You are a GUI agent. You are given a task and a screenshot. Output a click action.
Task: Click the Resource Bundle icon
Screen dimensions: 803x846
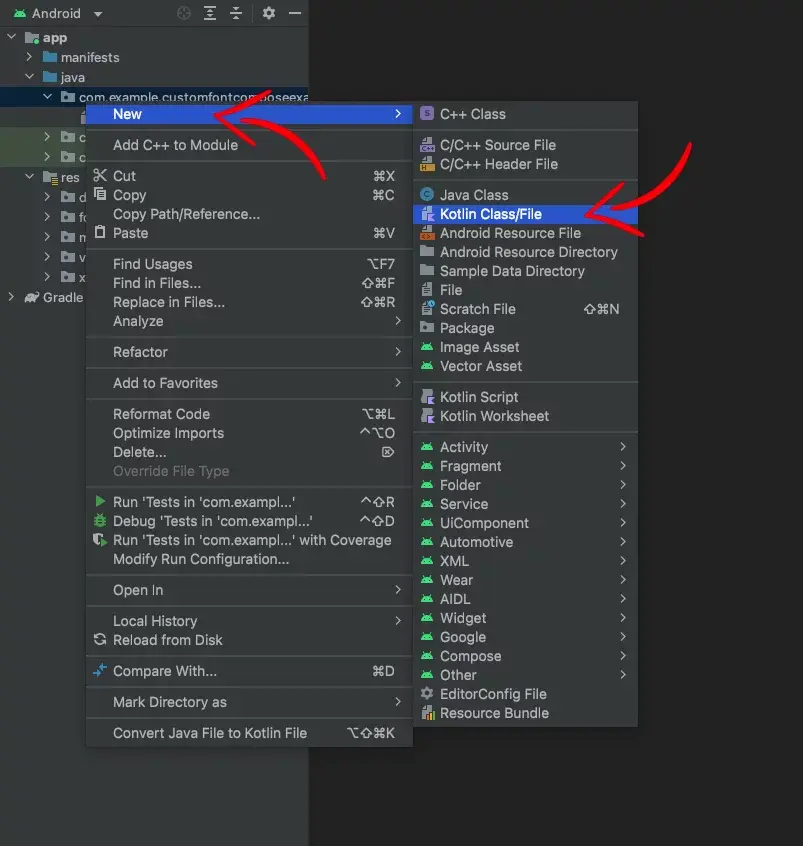tap(427, 713)
